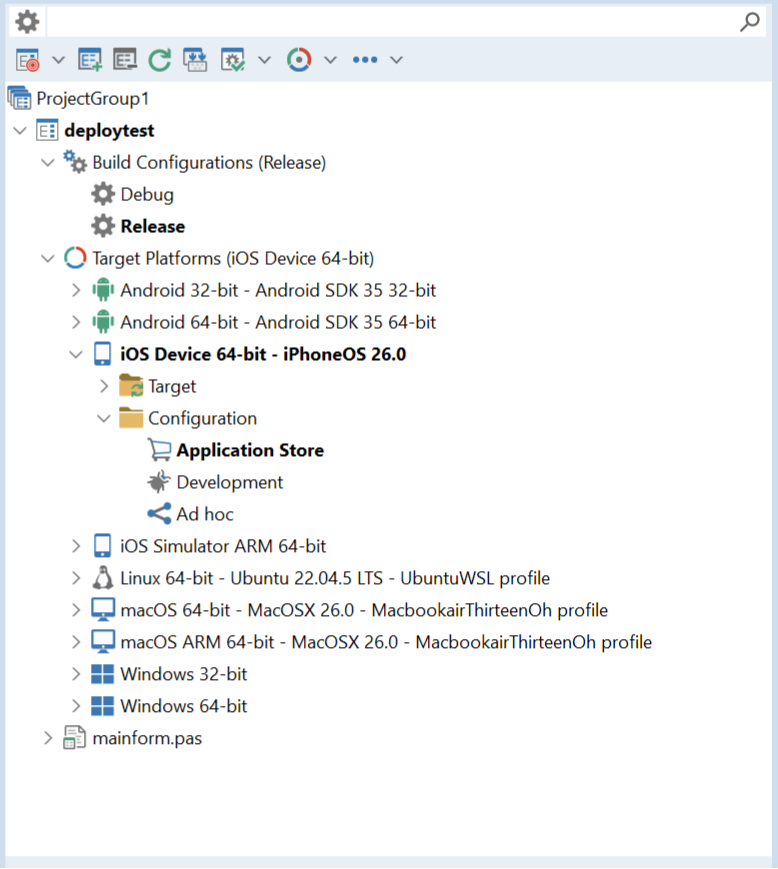This screenshot has width=778, height=869.
Task: Expand the Target folder node
Action: click(104, 387)
